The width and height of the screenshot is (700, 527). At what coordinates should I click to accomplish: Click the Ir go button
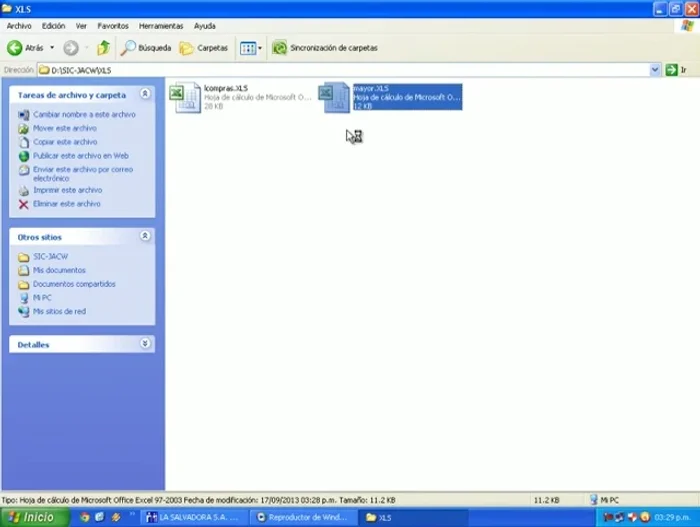[x=676, y=70]
